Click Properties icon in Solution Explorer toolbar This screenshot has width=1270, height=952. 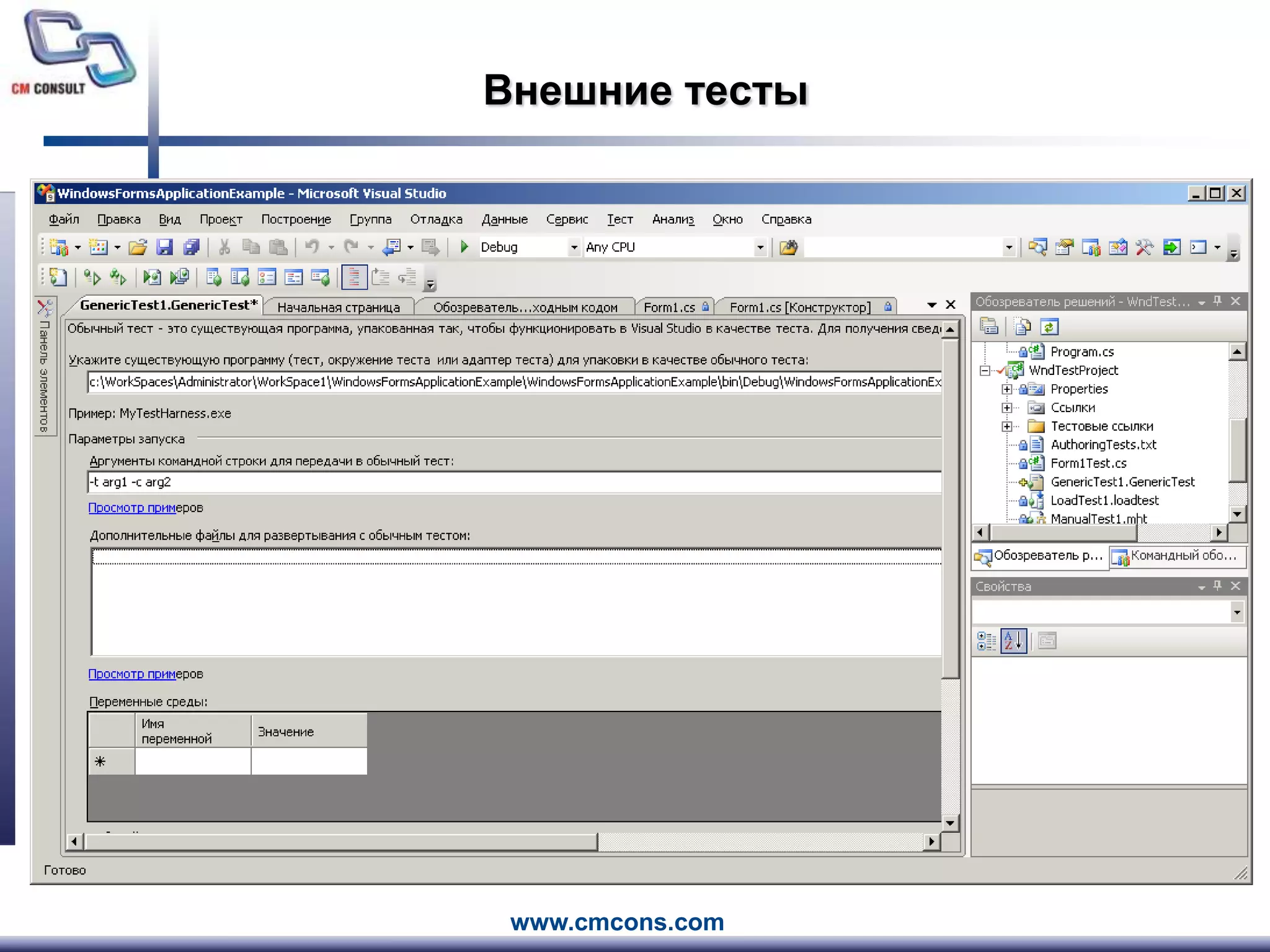click(x=989, y=327)
